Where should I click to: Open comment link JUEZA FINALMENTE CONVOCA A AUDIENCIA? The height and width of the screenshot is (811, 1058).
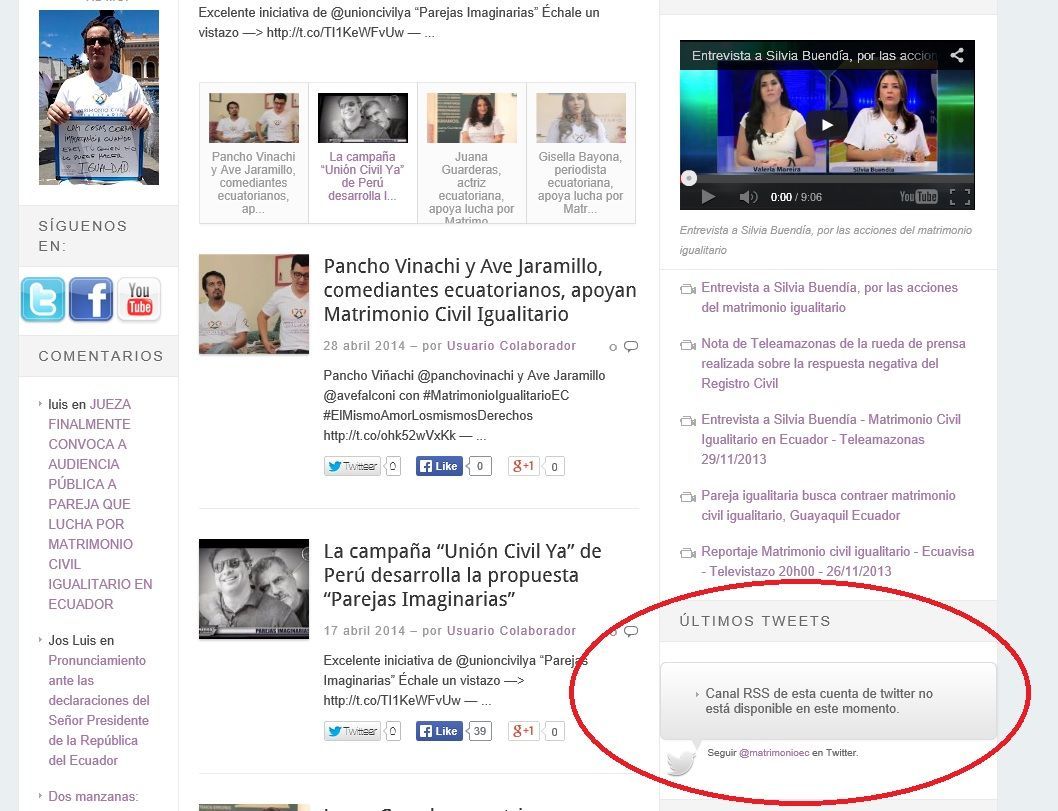coord(100,504)
